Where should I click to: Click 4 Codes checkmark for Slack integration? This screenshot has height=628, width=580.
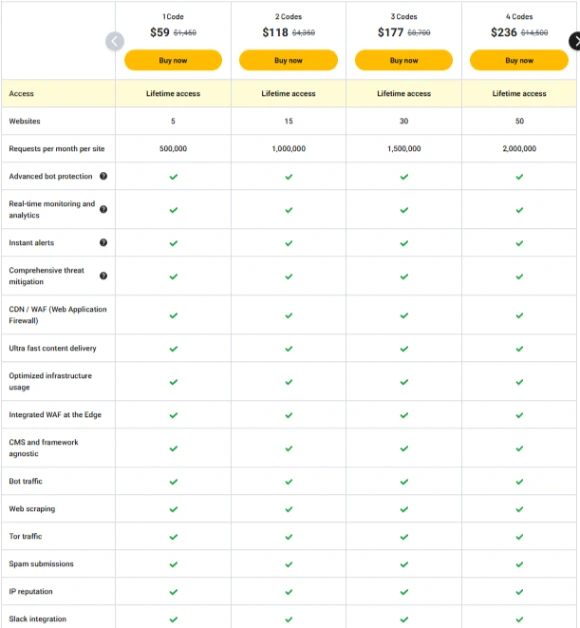(520, 620)
